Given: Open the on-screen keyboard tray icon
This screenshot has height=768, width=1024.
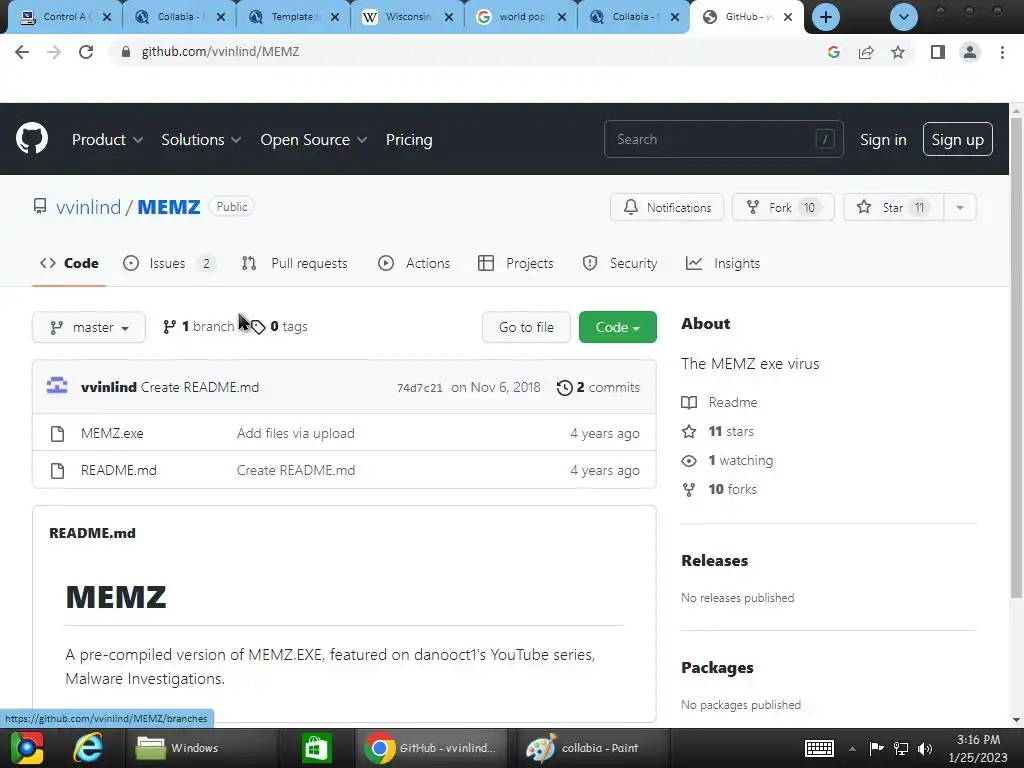Looking at the screenshot, I should tap(819, 748).
